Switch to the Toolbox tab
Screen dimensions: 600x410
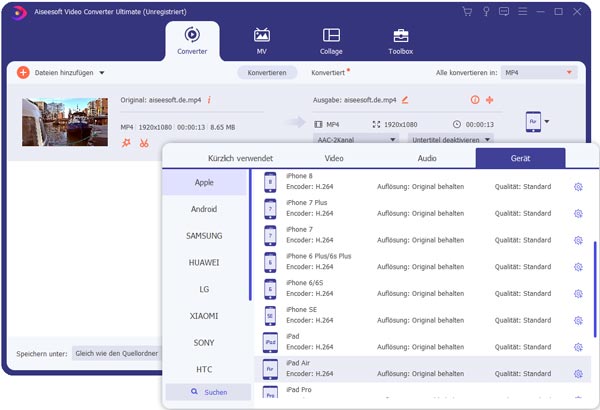click(401, 41)
